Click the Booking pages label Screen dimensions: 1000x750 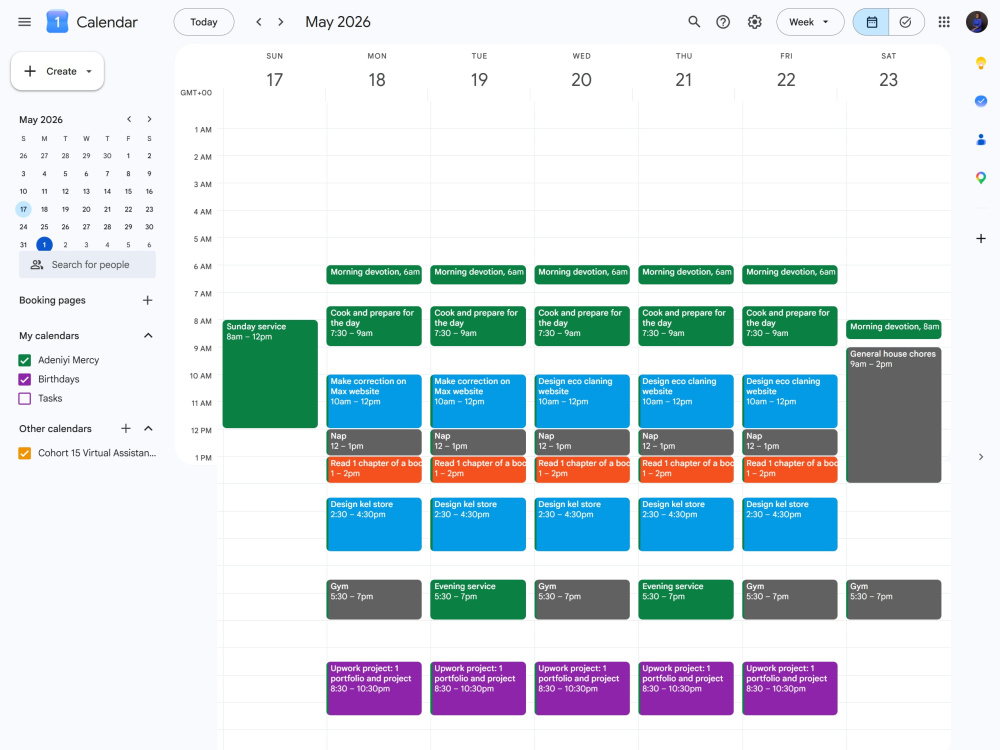(52, 300)
